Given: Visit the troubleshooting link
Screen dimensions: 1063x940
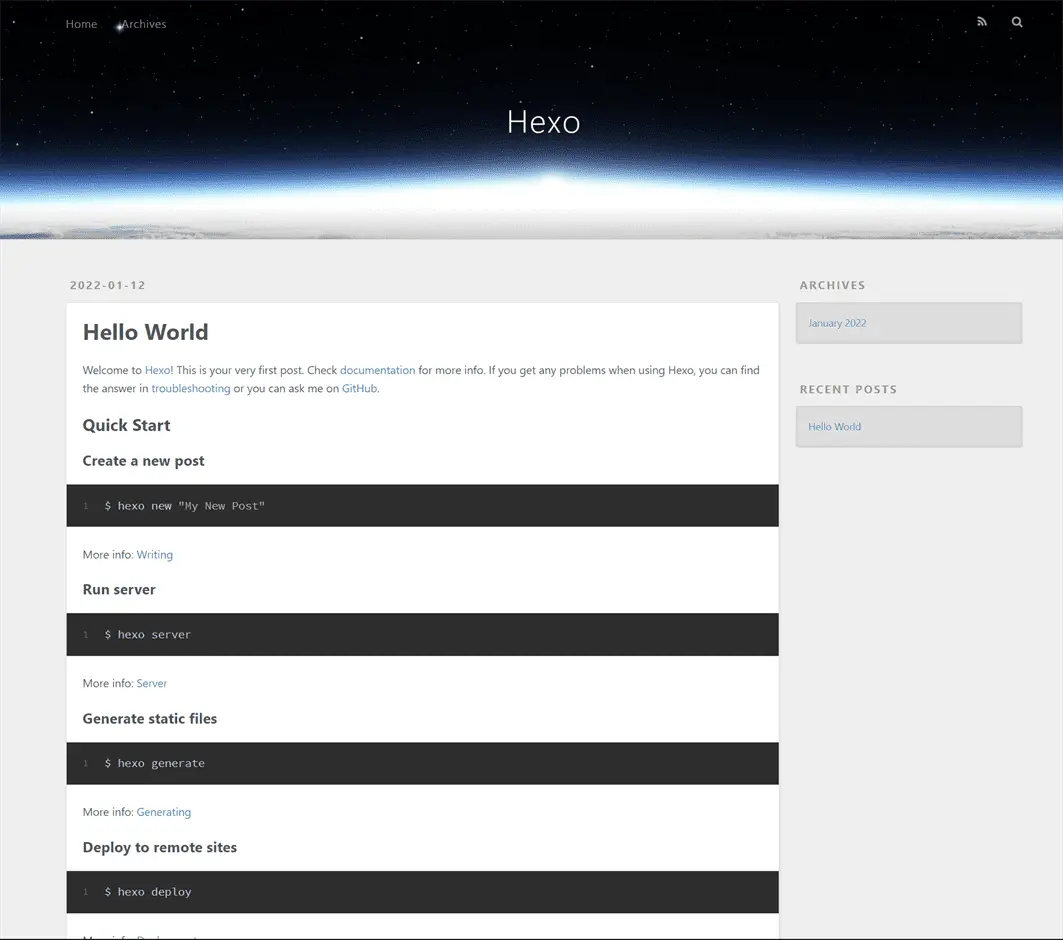Looking at the screenshot, I should coord(190,388).
